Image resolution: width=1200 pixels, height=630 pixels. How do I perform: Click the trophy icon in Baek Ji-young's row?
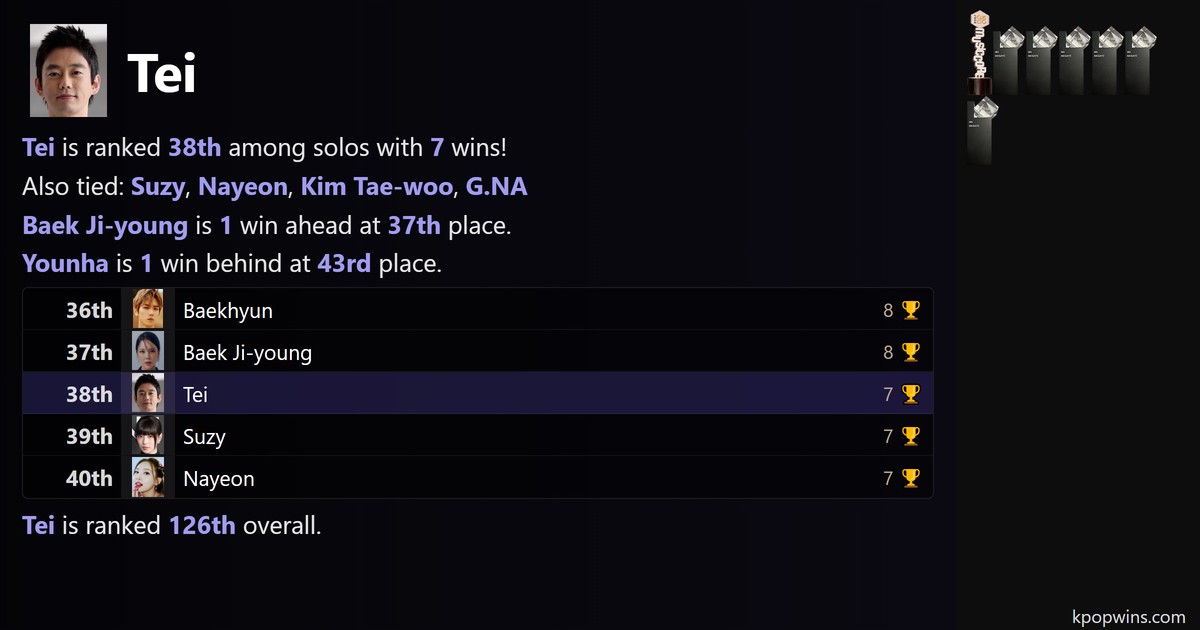[x=910, y=353]
